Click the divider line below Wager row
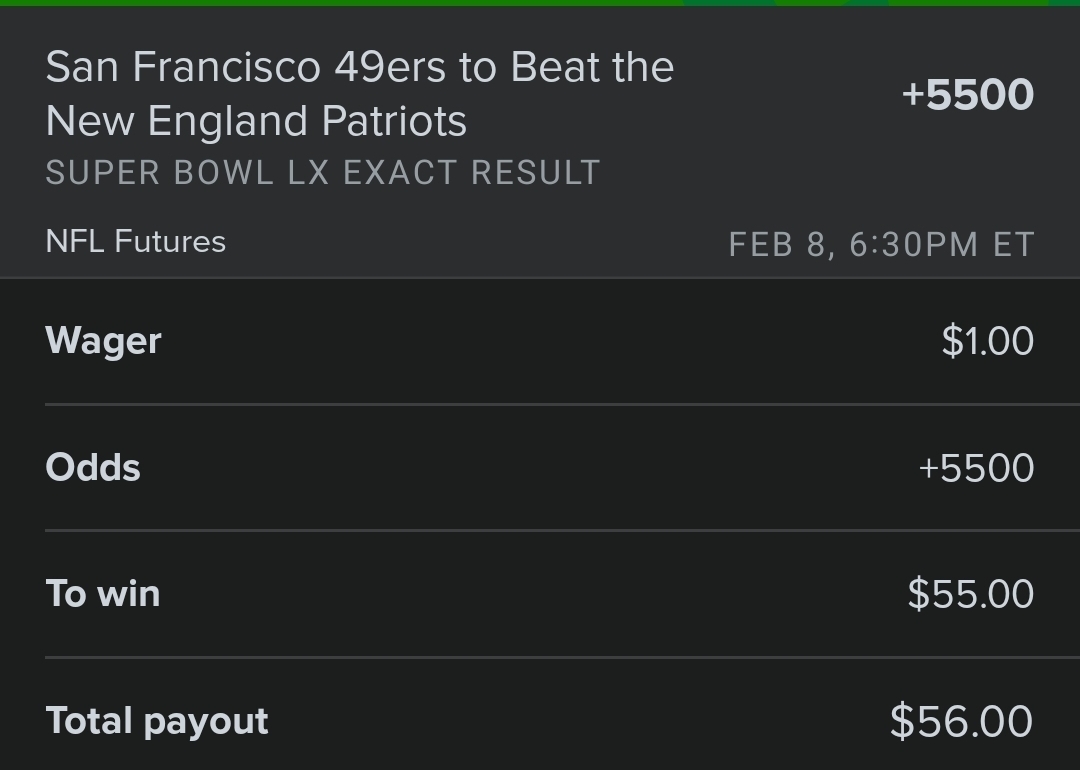 tap(562, 404)
